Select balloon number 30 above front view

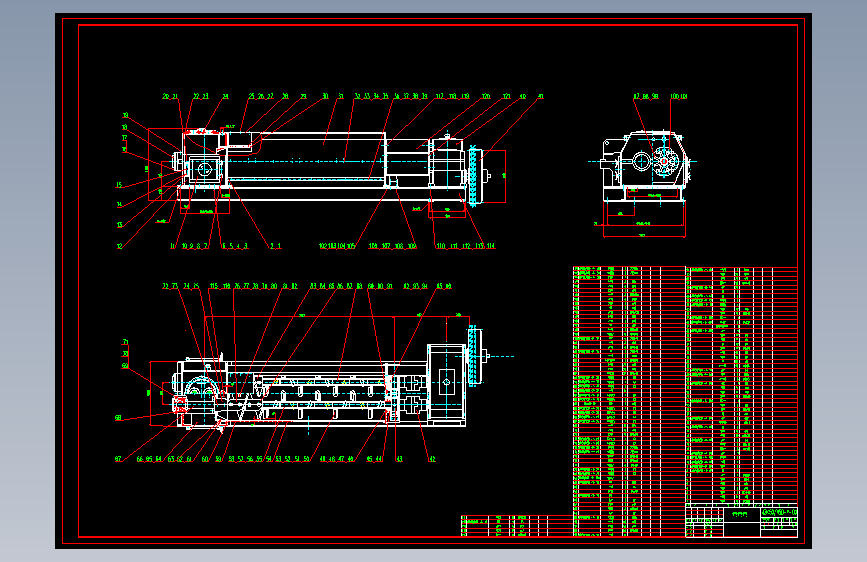click(325, 96)
